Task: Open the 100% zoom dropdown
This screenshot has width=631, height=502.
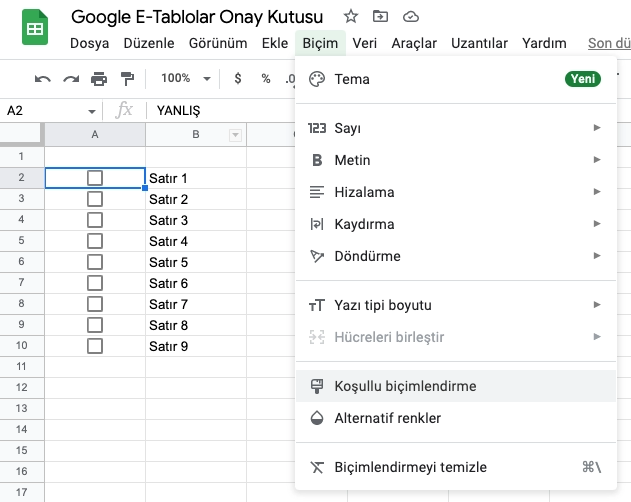Action: (x=184, y=79)
